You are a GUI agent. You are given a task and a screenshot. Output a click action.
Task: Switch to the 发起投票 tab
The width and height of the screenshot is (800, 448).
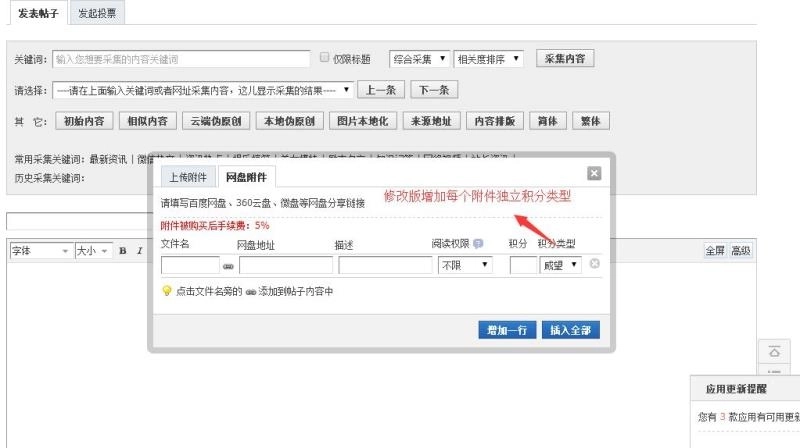coord(97,13)
